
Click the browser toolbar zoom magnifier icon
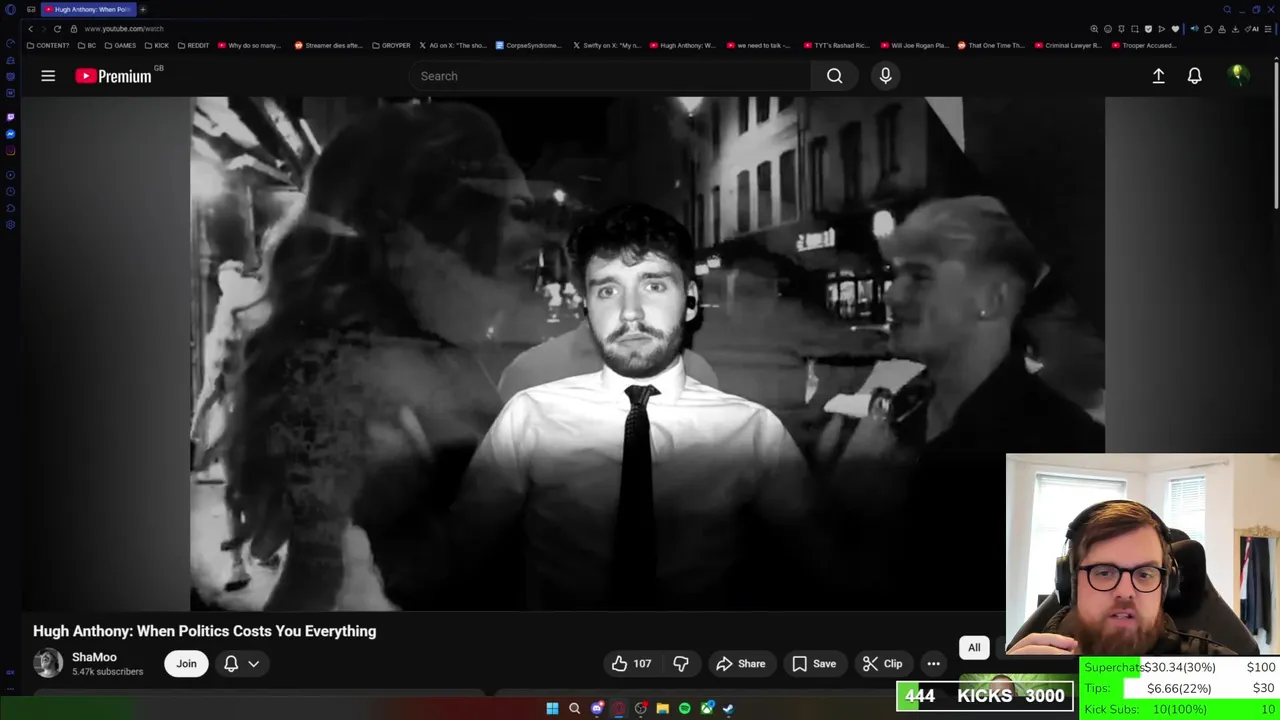click(x=1094, y=29)
